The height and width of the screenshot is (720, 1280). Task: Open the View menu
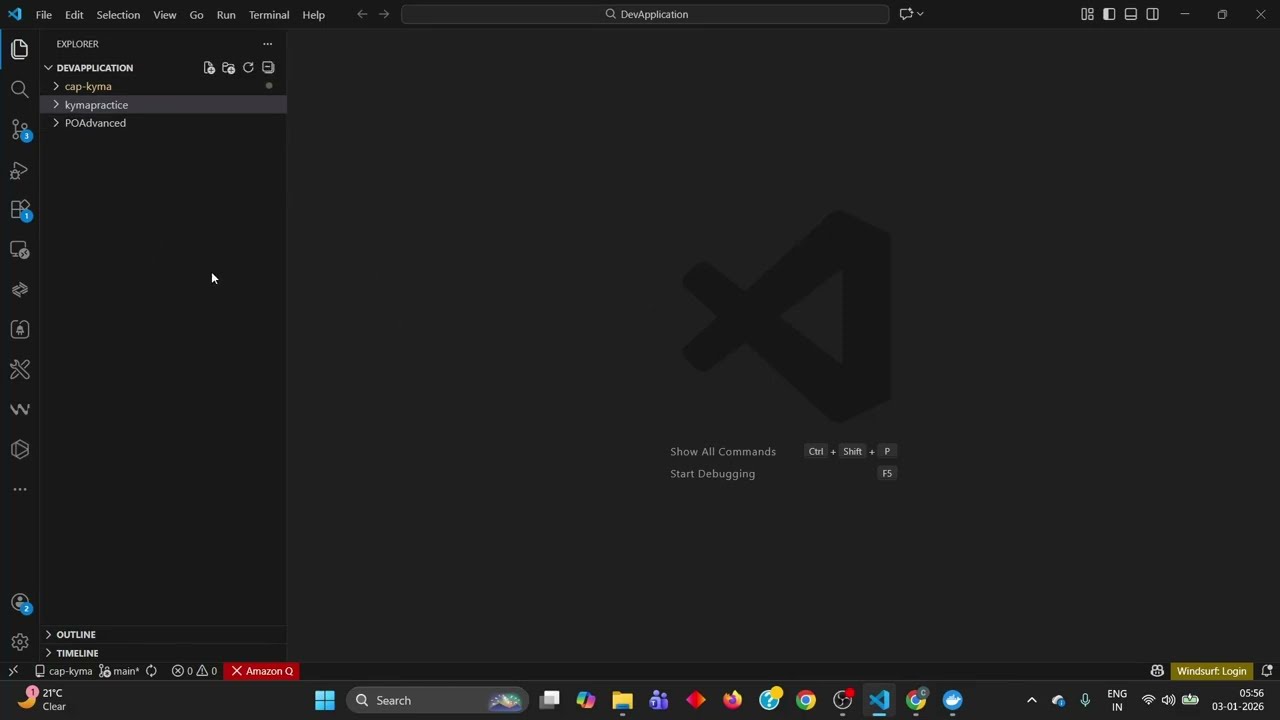coord(165,15)
